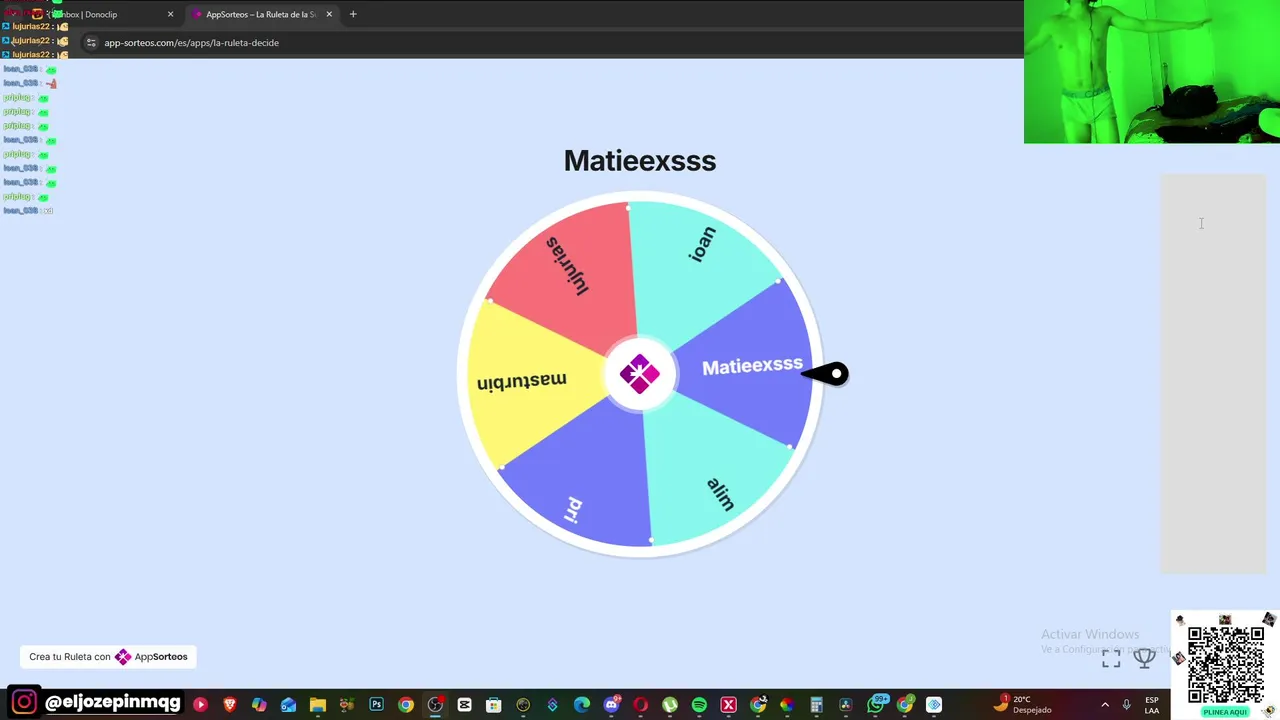The width and height of the screenshot is (1280, 720).
Task: Click the webcam overlay video
Action: coord(1152,72)
